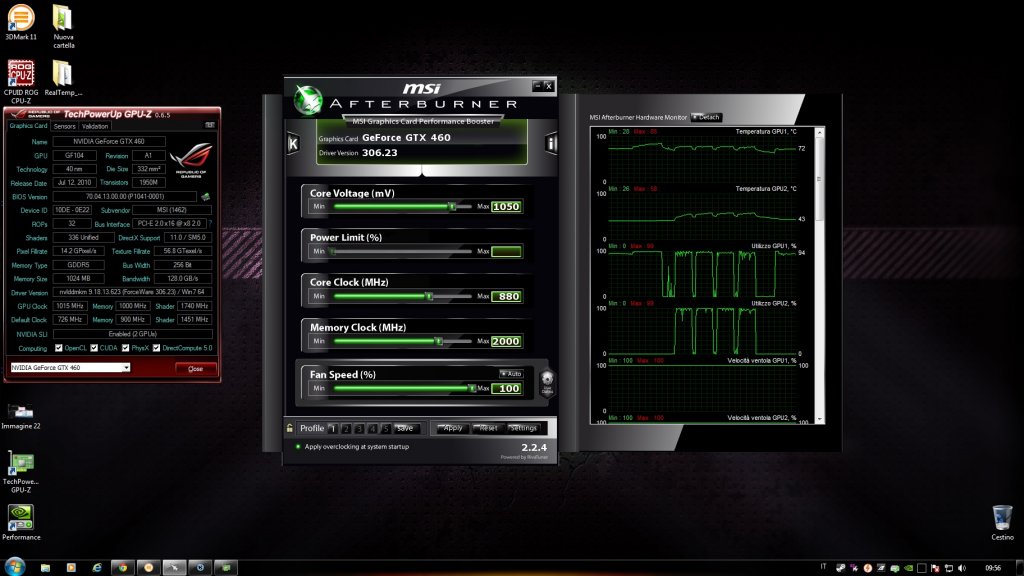Click the scroll down arrow in hardware monitor

tap(820, 419)
